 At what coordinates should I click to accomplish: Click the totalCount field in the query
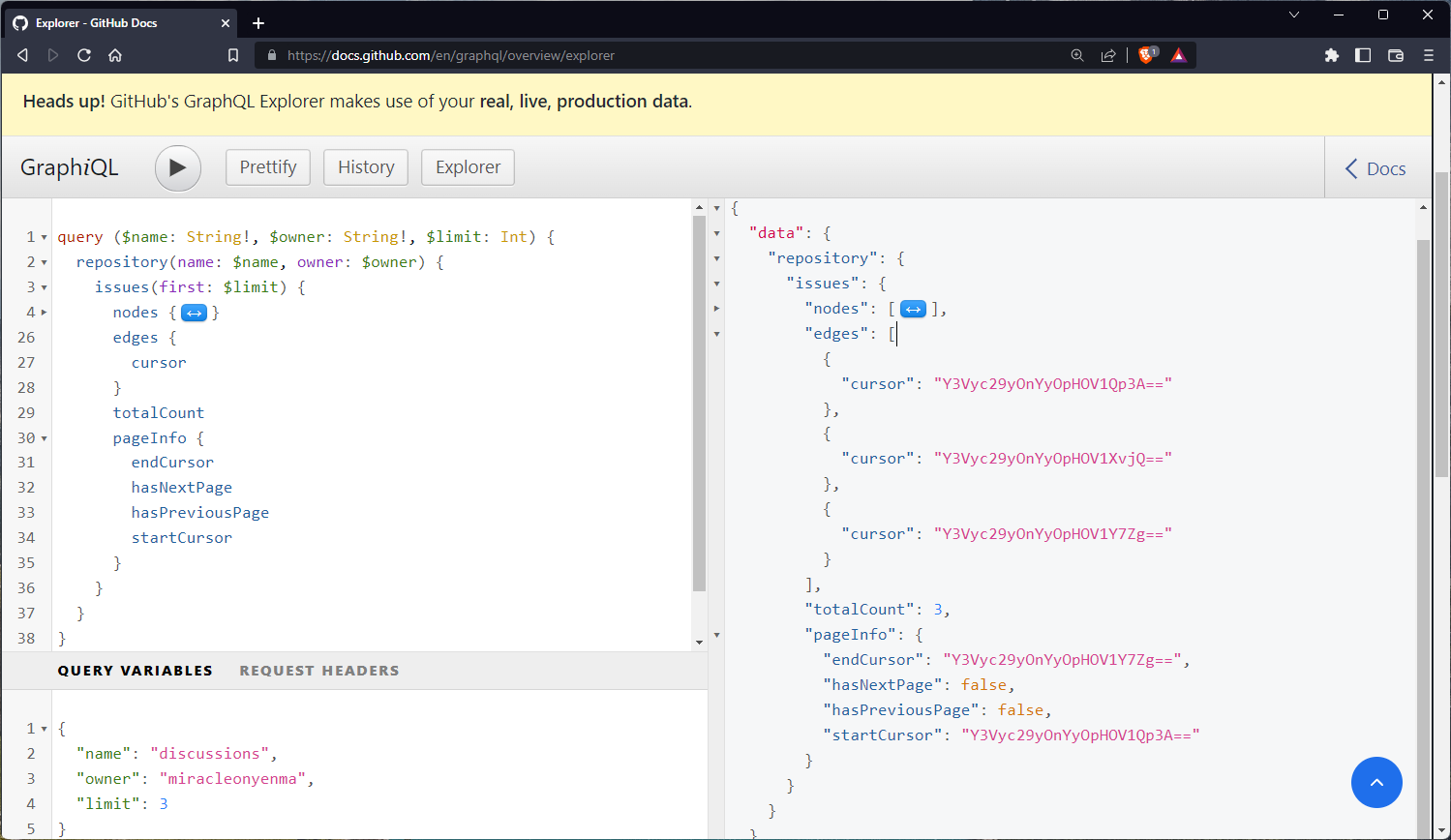click(159, 413)
